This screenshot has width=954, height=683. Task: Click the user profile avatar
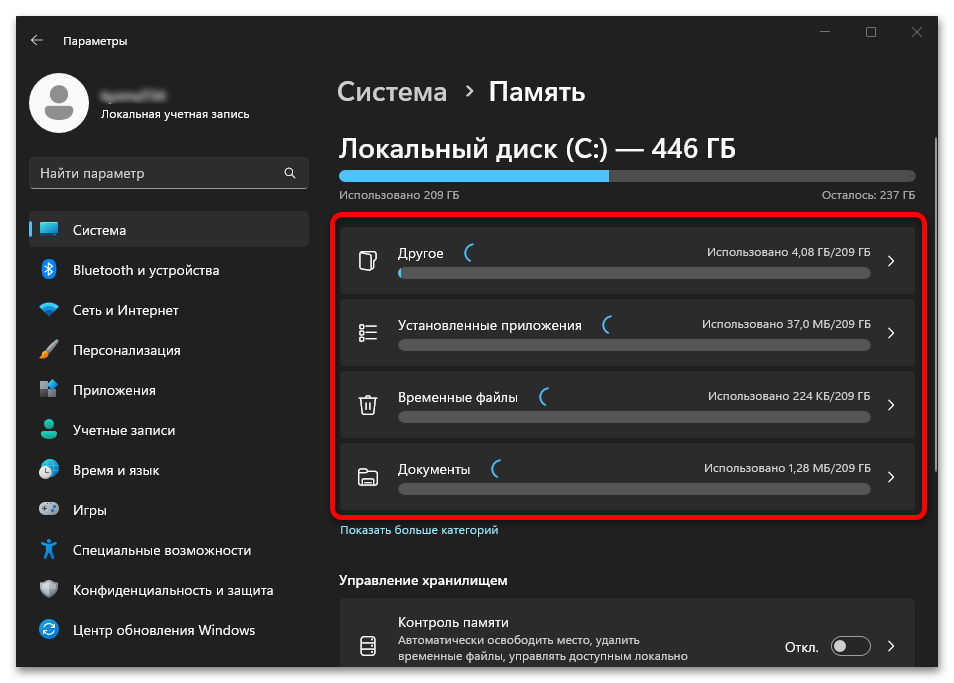[x=59, y=103]
